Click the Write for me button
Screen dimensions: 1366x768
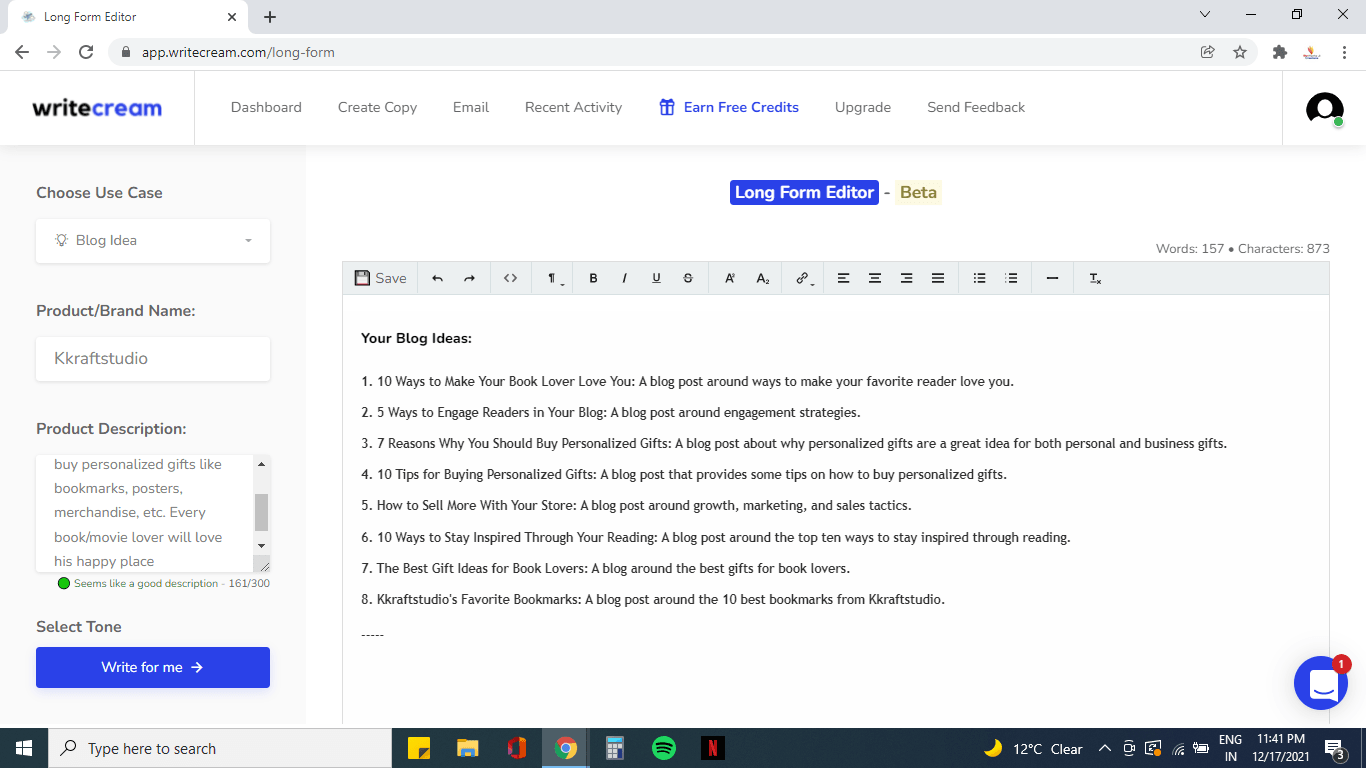[x=153, y=667]
